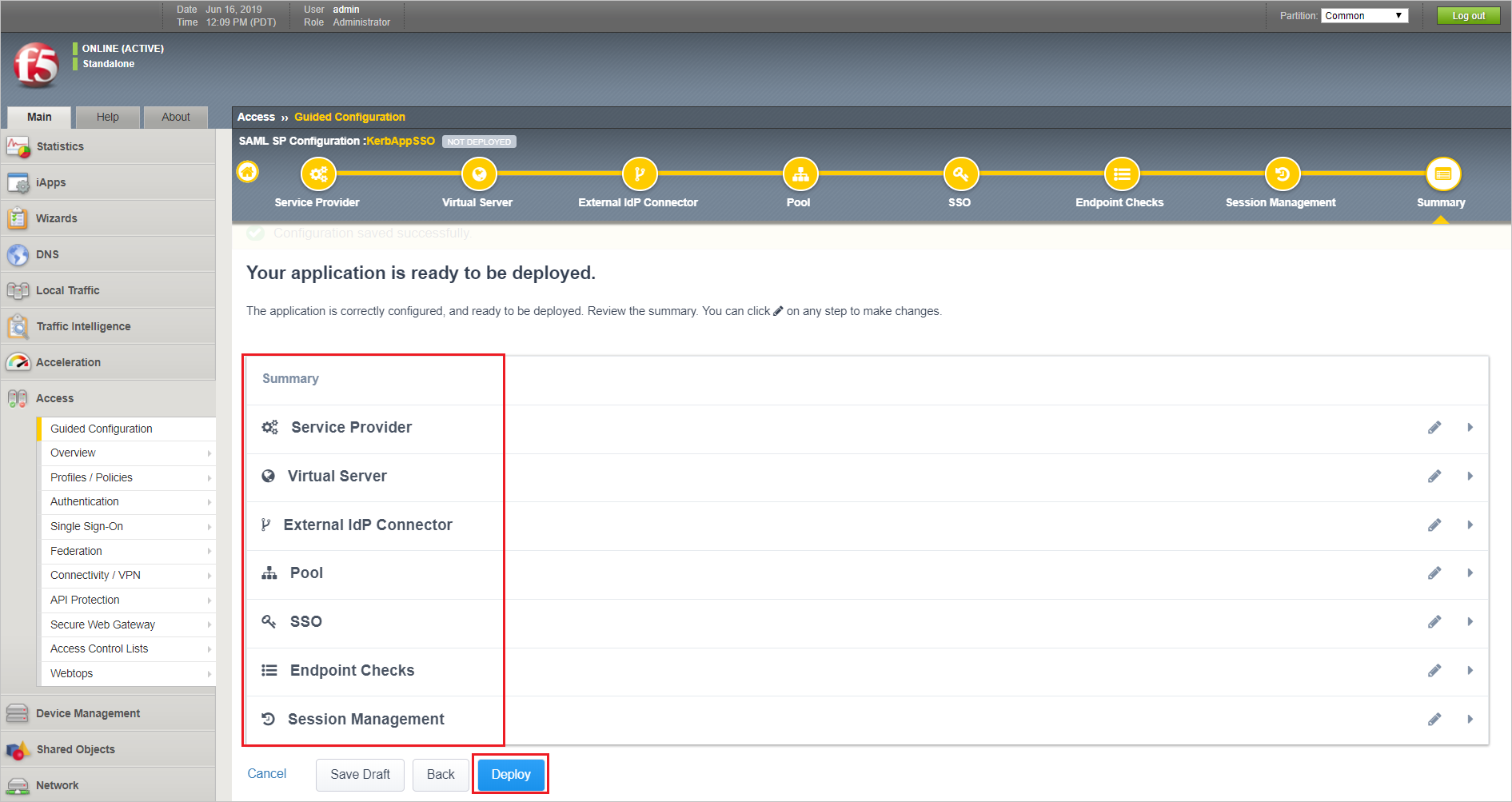1512x802 pixels.
Task: Expand the Service Provider summary row
Action: (x=1470, y=428)
